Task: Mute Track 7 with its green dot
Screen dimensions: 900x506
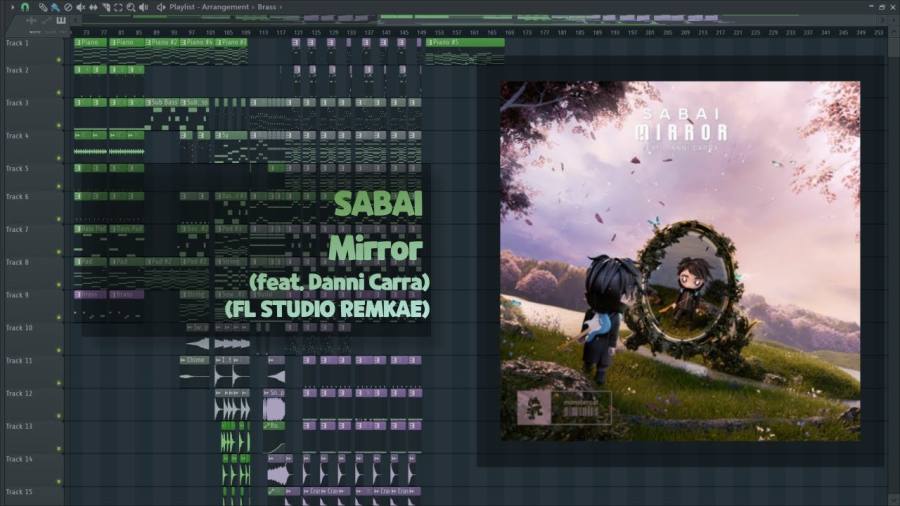Action: point(59,252)
